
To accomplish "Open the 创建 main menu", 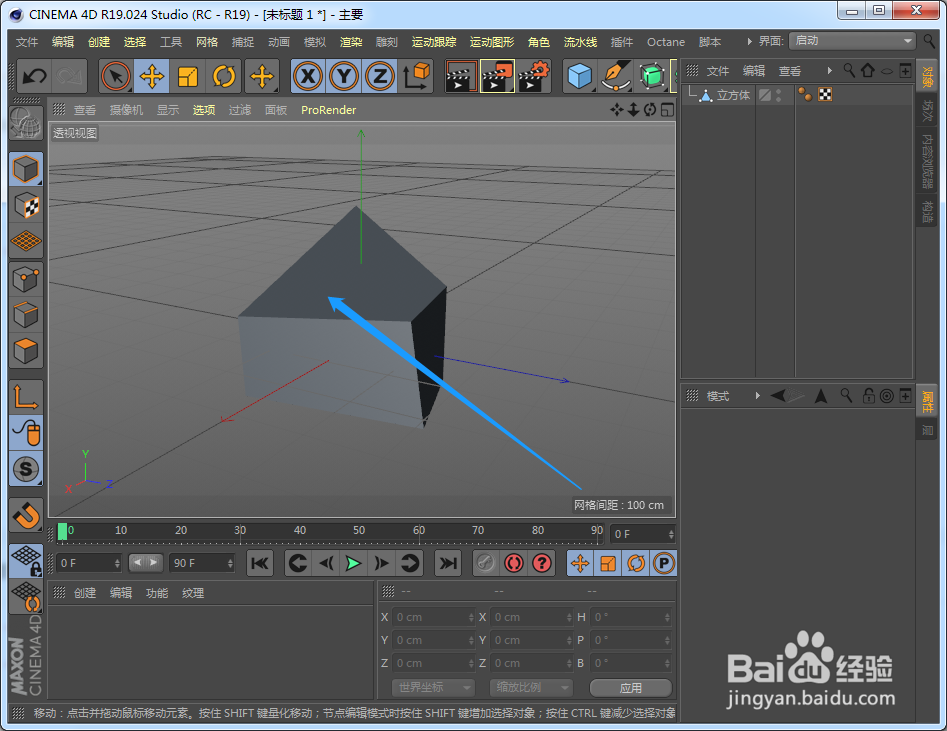I will coord(99,42).
